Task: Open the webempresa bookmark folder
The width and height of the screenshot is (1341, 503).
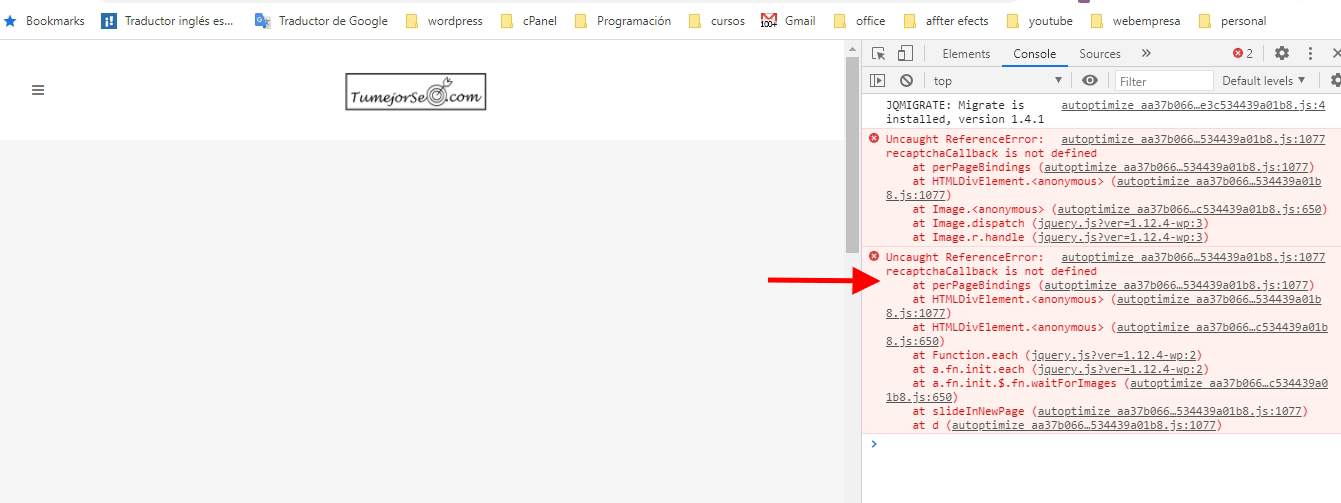Action: coord(1137,20)
